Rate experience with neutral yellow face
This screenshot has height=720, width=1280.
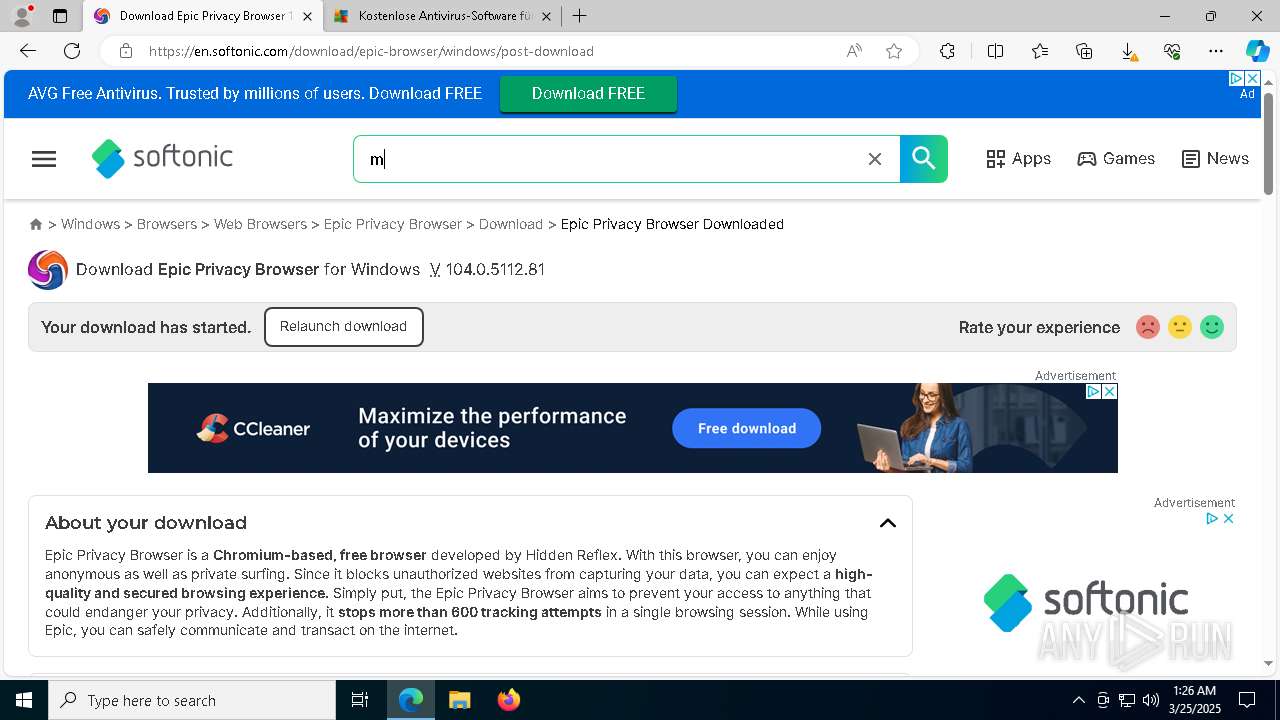1180,327
